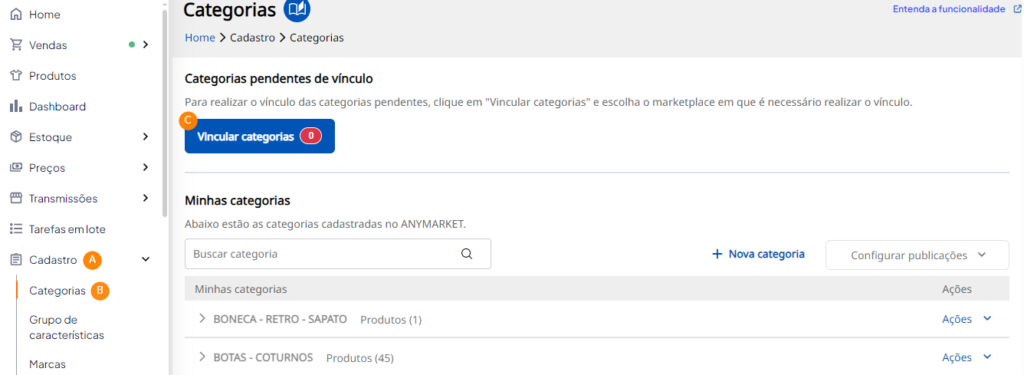The height and width of the screenshot is (375, 1024).
Task: Expand the Preços submenu arrow
Action: tap(146, 167)
